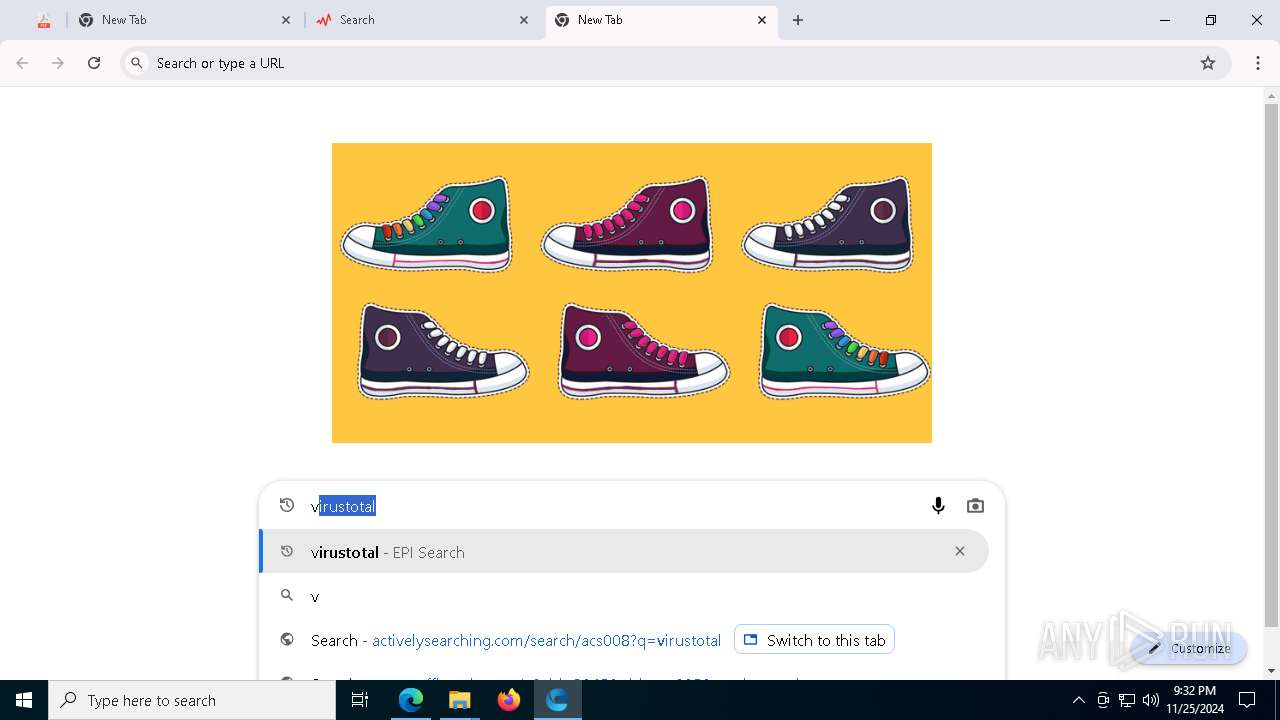Start voice search with the microphone
1280x720 pixels.
click(x=938, y=506)
